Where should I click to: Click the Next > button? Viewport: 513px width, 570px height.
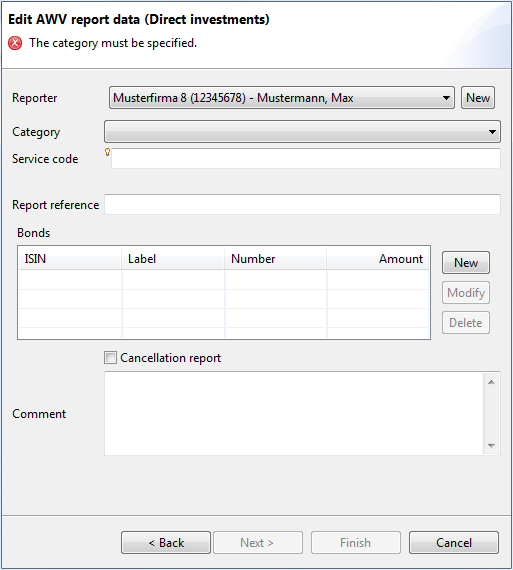tap(258, 543)
